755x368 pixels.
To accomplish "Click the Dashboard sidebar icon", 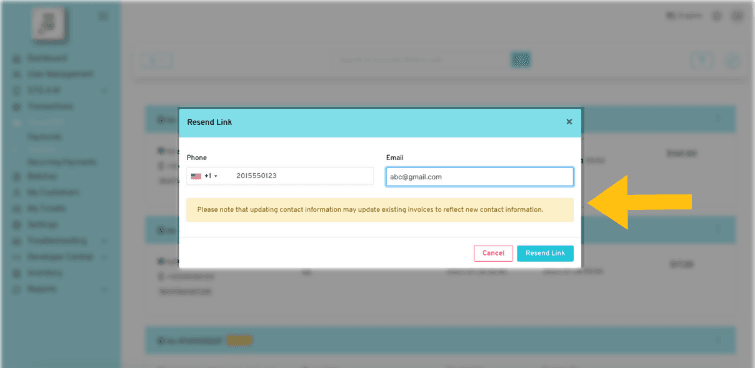I will (17, 59).
